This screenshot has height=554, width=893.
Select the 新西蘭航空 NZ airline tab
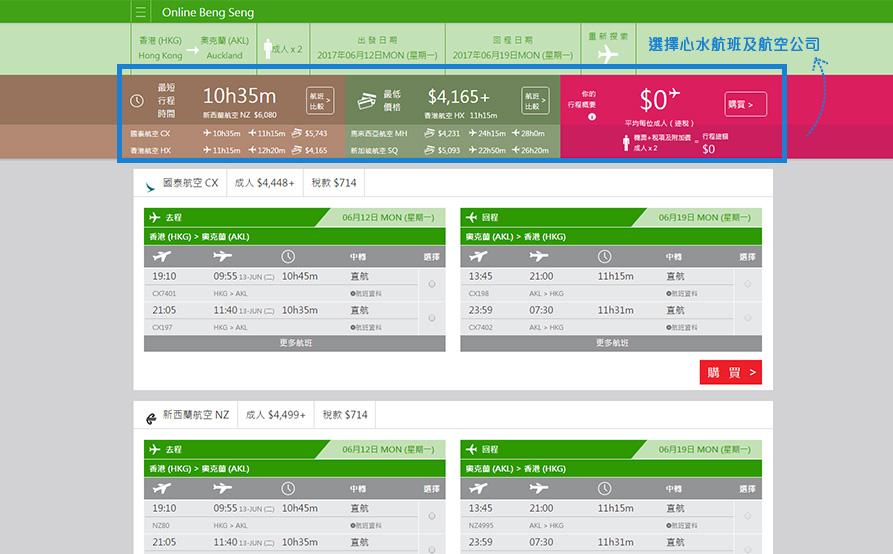point(186,415)
